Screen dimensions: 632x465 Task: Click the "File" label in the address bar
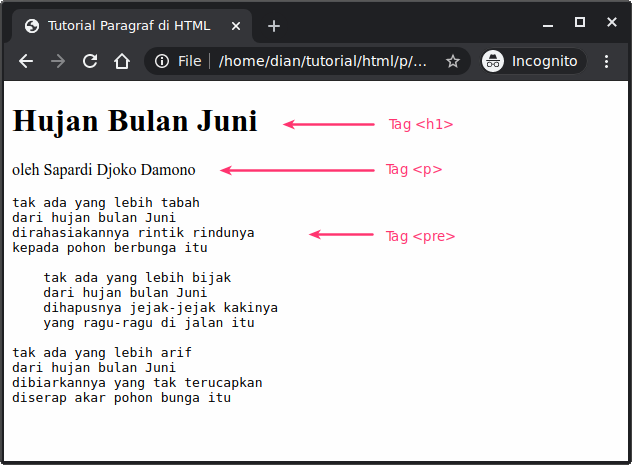coord(189,61)
